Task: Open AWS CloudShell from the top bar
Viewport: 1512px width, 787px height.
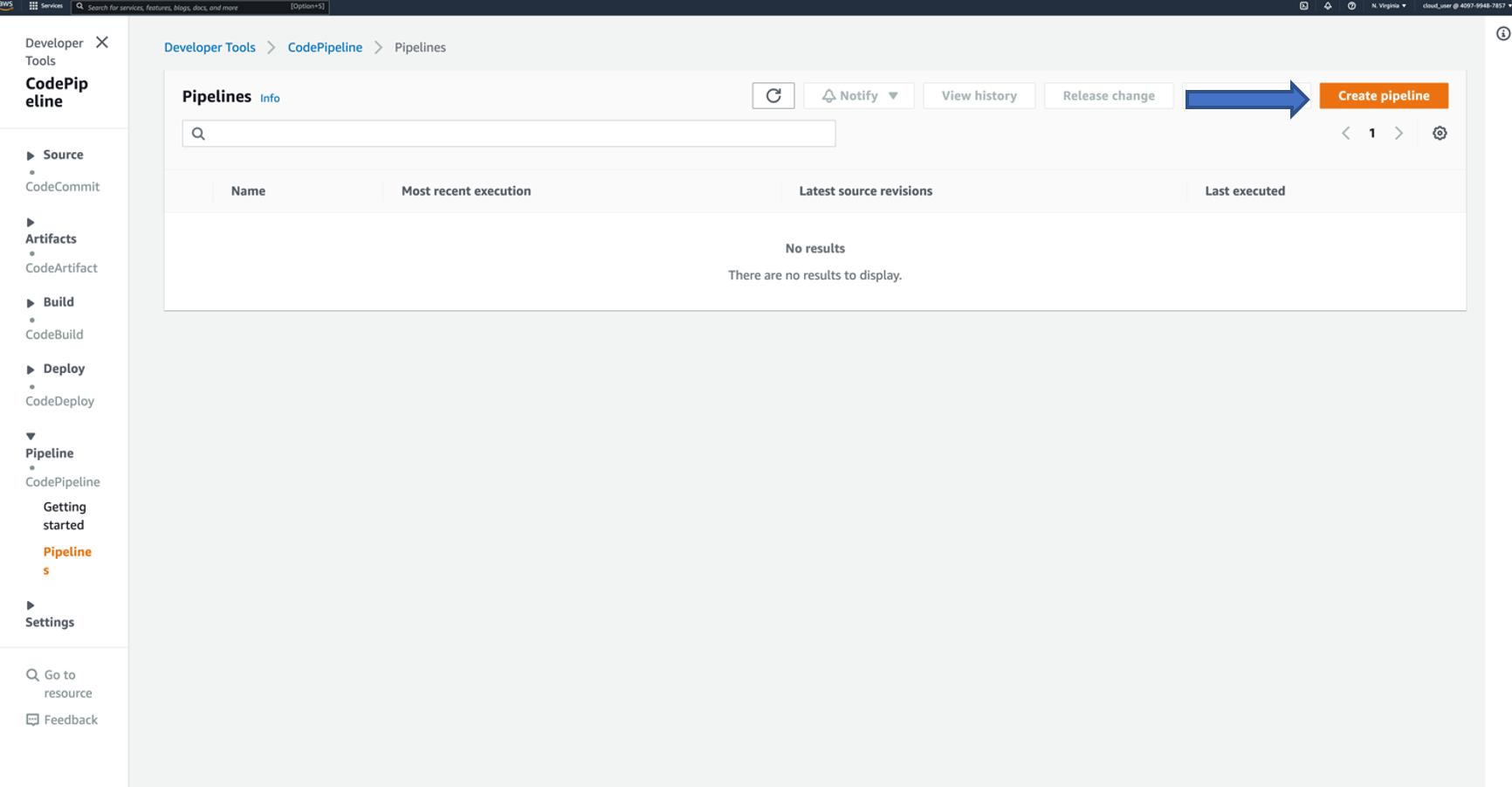Action: [x=1303, y=6]
